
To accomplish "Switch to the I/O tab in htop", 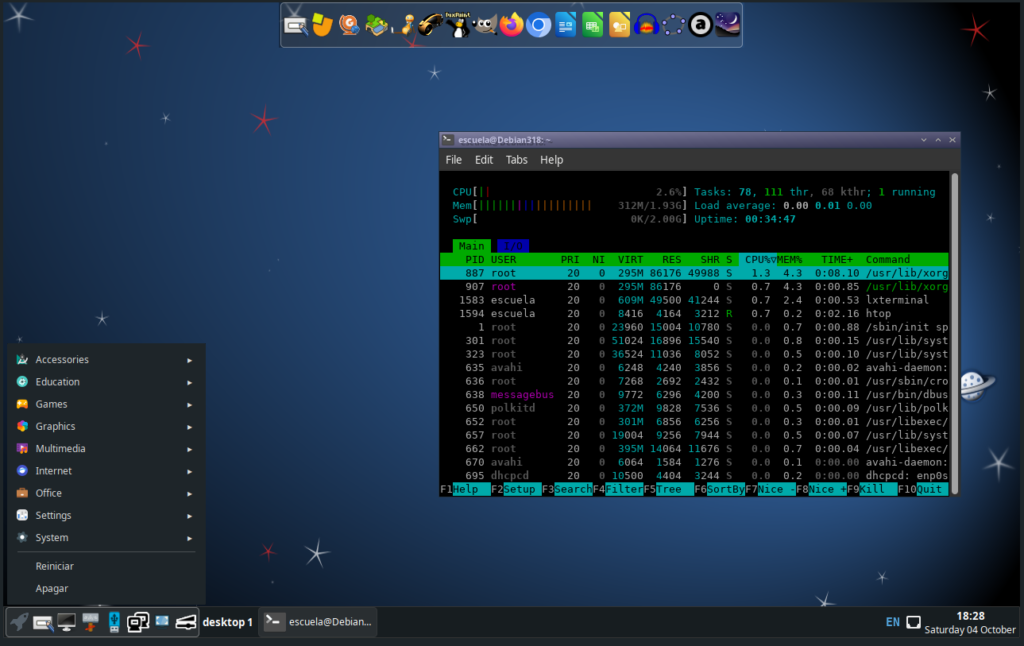I will [512, 246].
